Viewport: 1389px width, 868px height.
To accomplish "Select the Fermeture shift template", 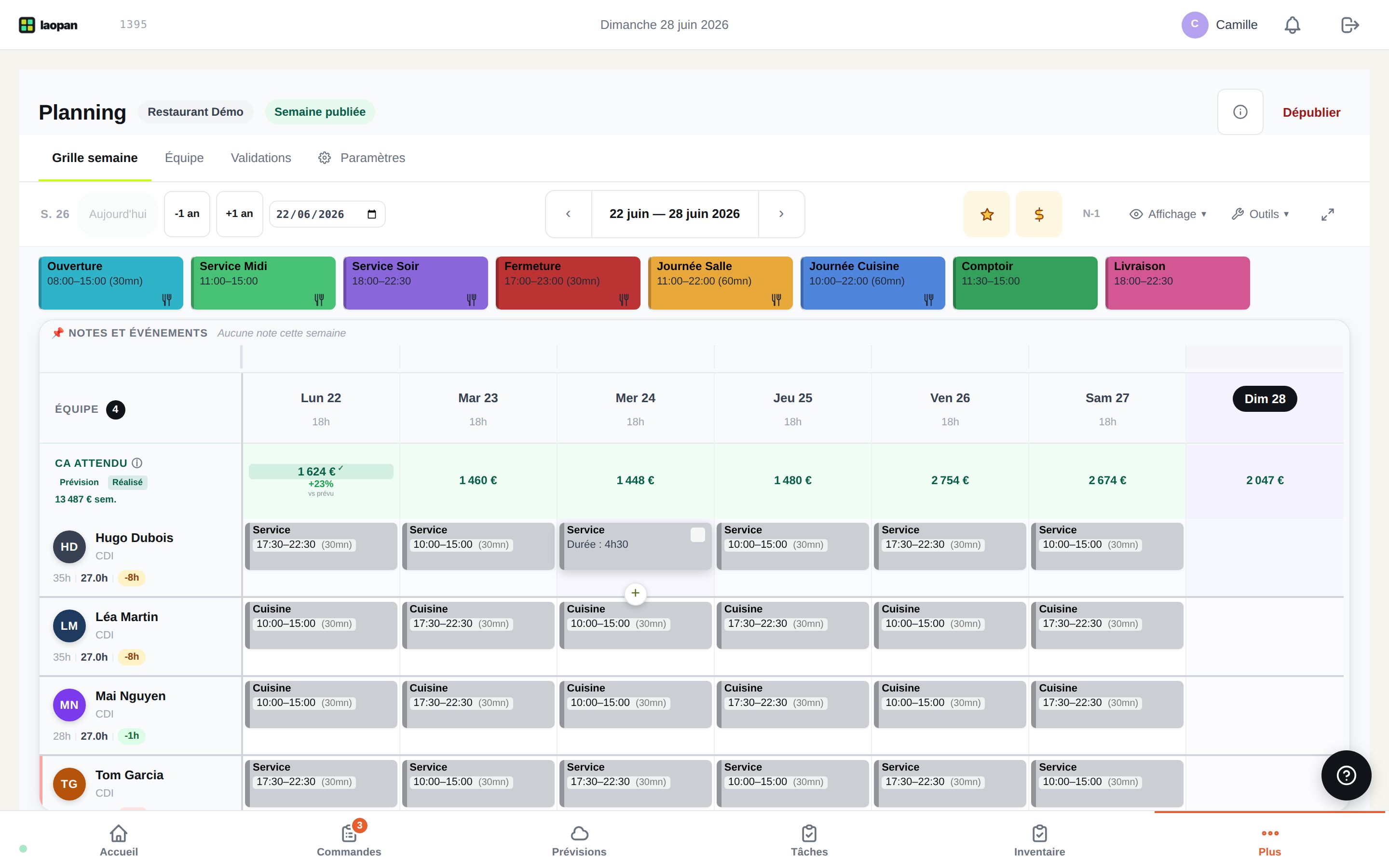I will 568,283.
